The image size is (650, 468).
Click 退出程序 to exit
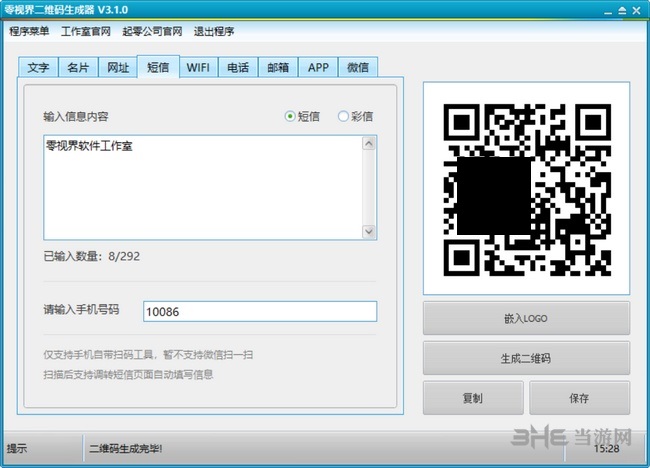pos(214,31)
